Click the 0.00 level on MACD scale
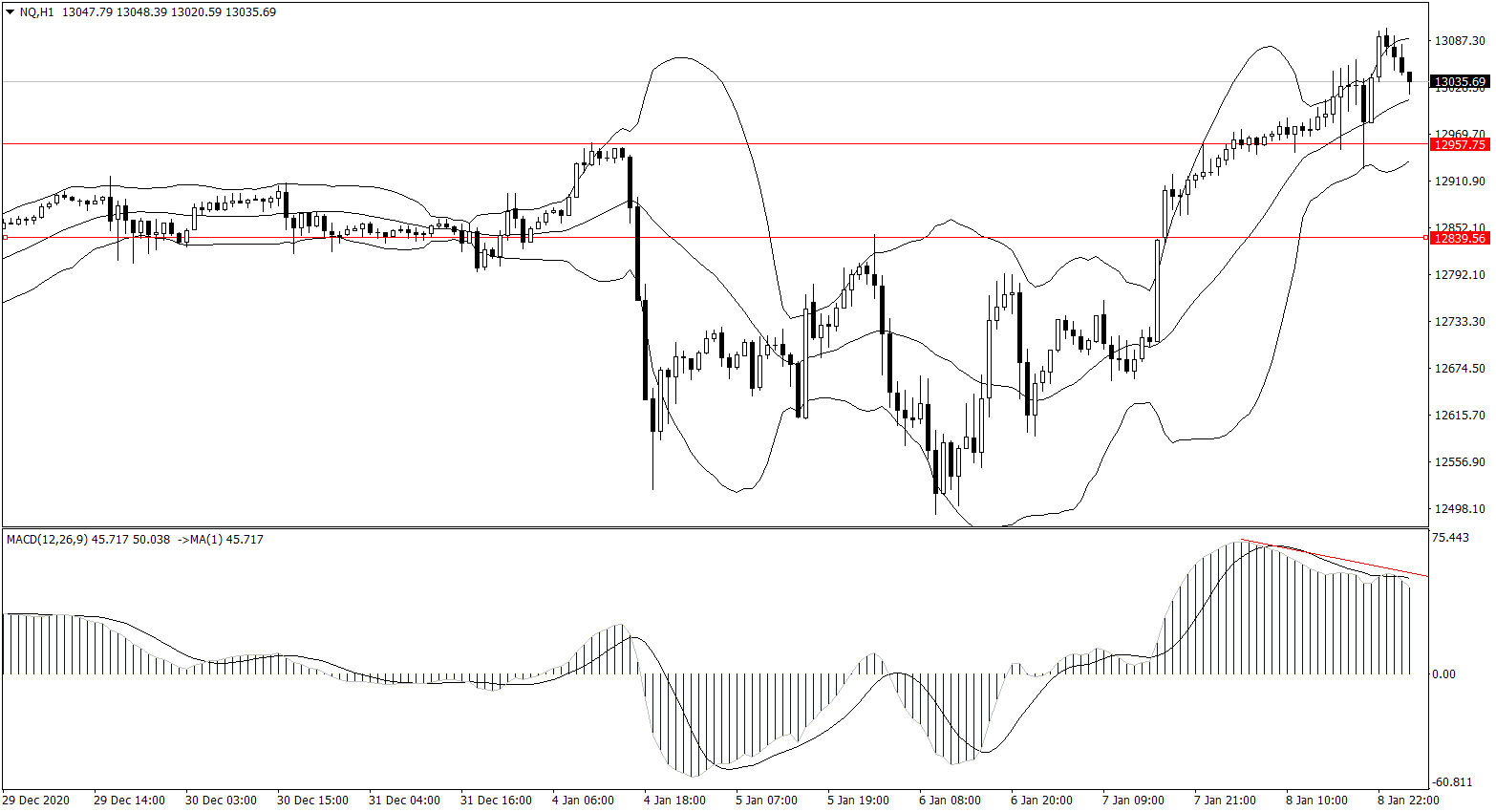 pyautogui.click(x=1443, y=674)
